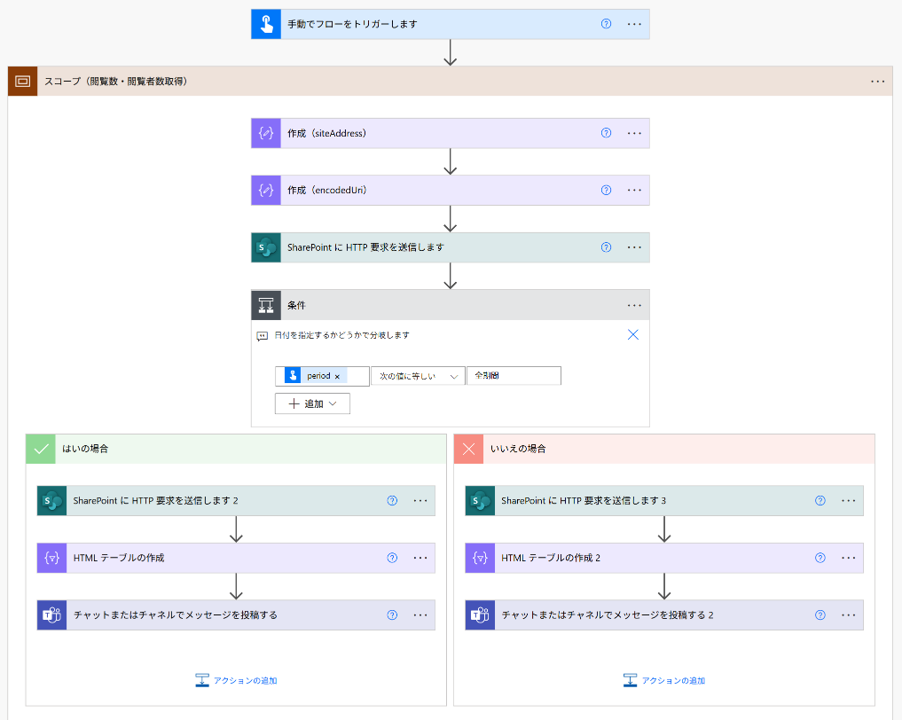Click アクションの追加 in はいの場合 branch
The image size is (902, 720).
(x=236, y=680)
